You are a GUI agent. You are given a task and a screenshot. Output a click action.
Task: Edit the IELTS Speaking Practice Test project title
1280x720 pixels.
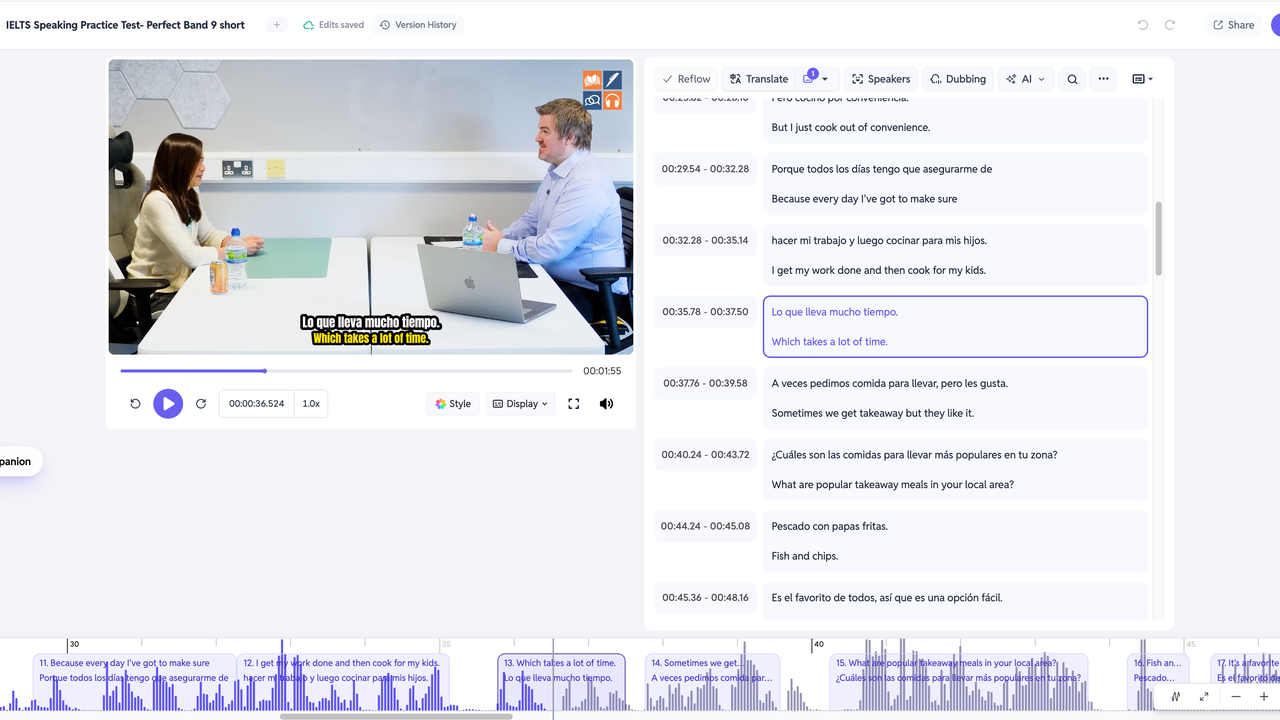126,25
